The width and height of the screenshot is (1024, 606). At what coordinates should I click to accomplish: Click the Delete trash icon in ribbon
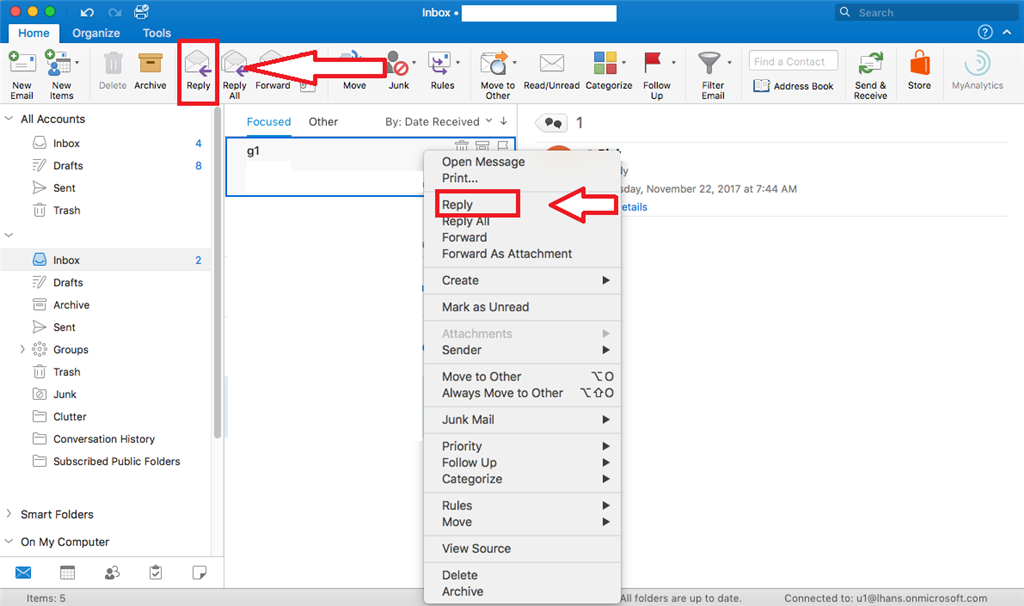pyautogui.click(x=113, y=63)
